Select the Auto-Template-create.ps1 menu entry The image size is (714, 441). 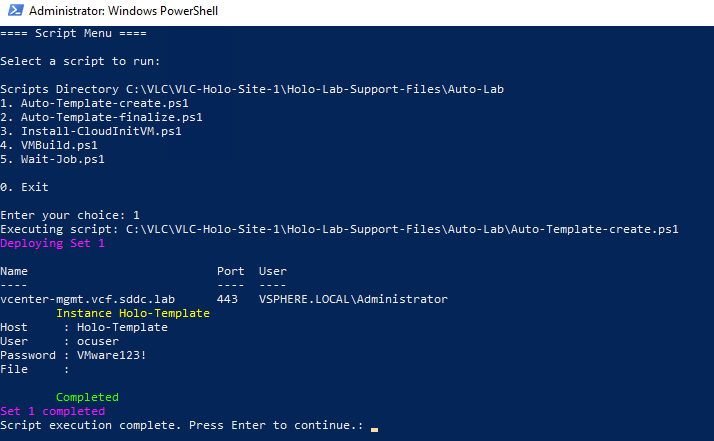coord(95,103)
